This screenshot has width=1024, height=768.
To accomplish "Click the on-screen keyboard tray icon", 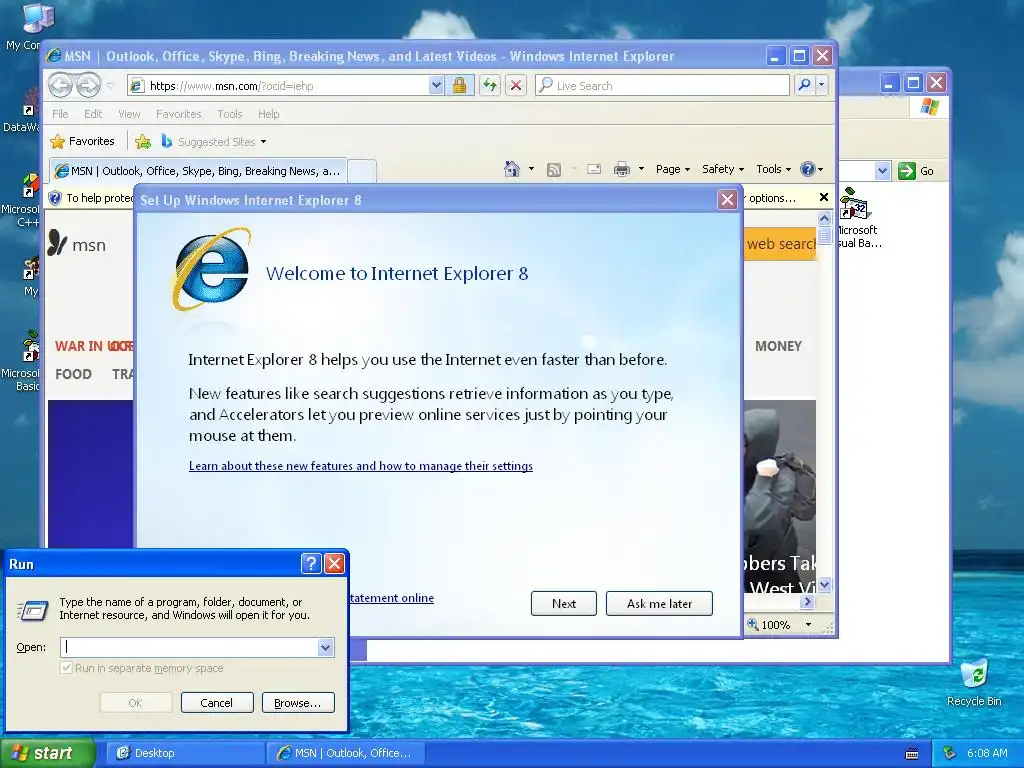I will (912, 754).
